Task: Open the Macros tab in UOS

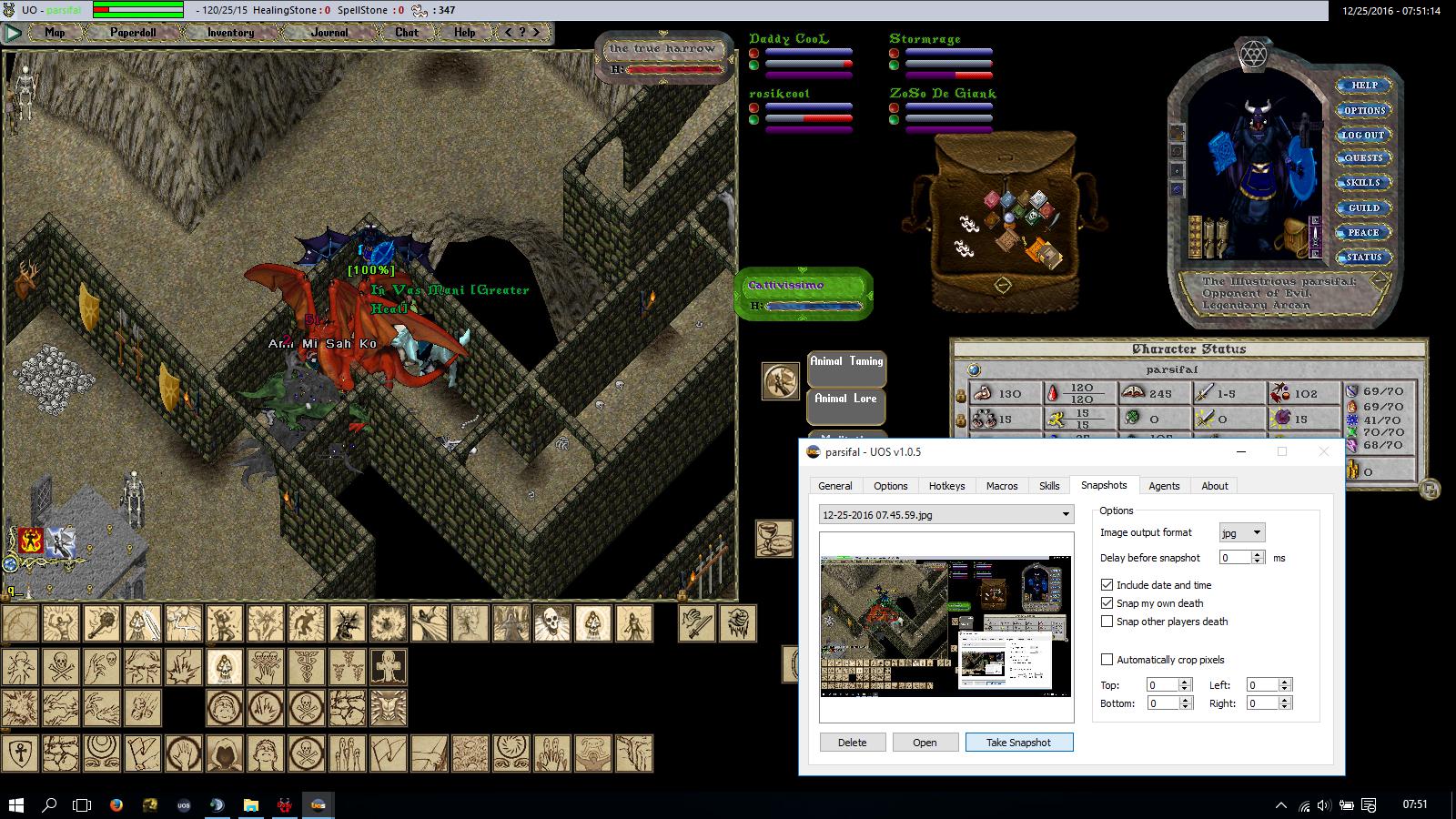Action: click(1002, 486)
